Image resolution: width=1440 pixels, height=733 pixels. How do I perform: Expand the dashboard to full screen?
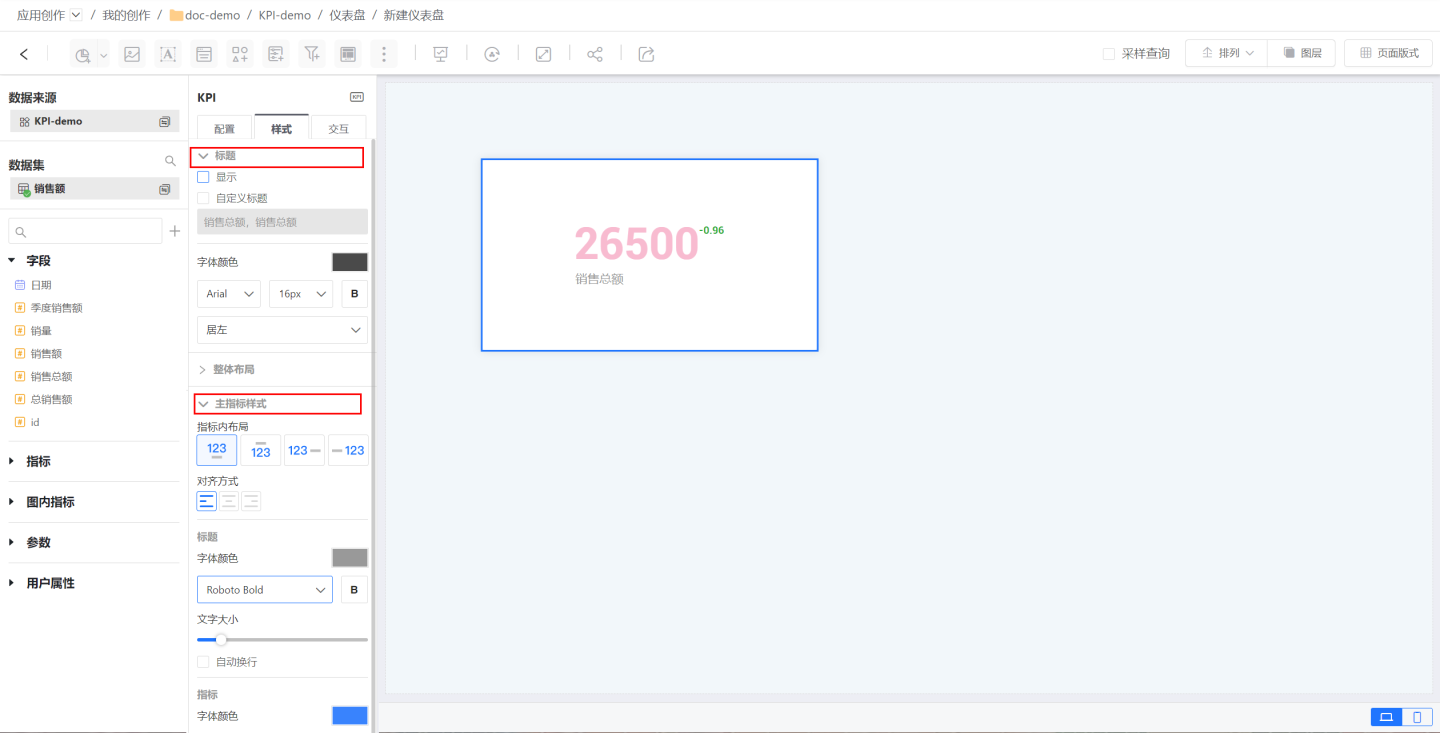point(543,54)
